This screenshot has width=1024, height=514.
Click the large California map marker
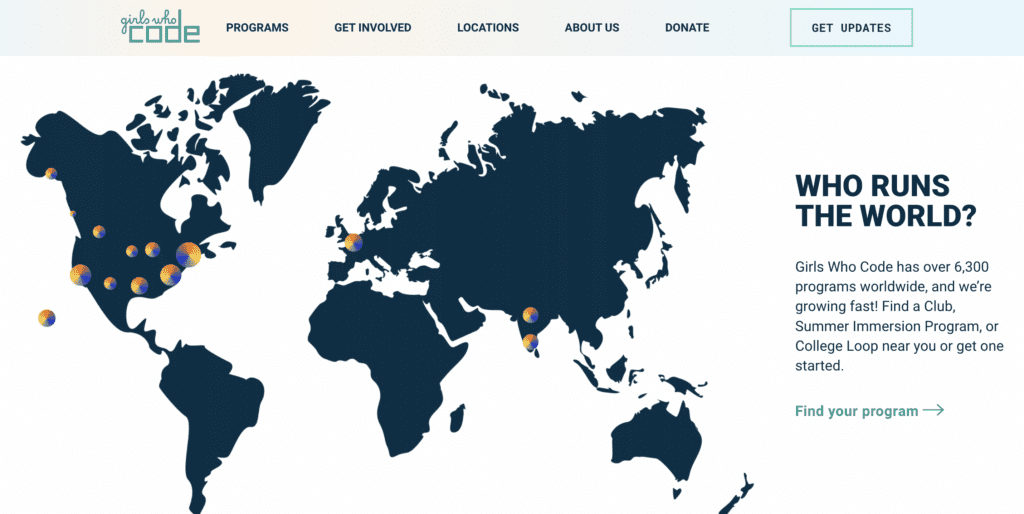point(81,275)
